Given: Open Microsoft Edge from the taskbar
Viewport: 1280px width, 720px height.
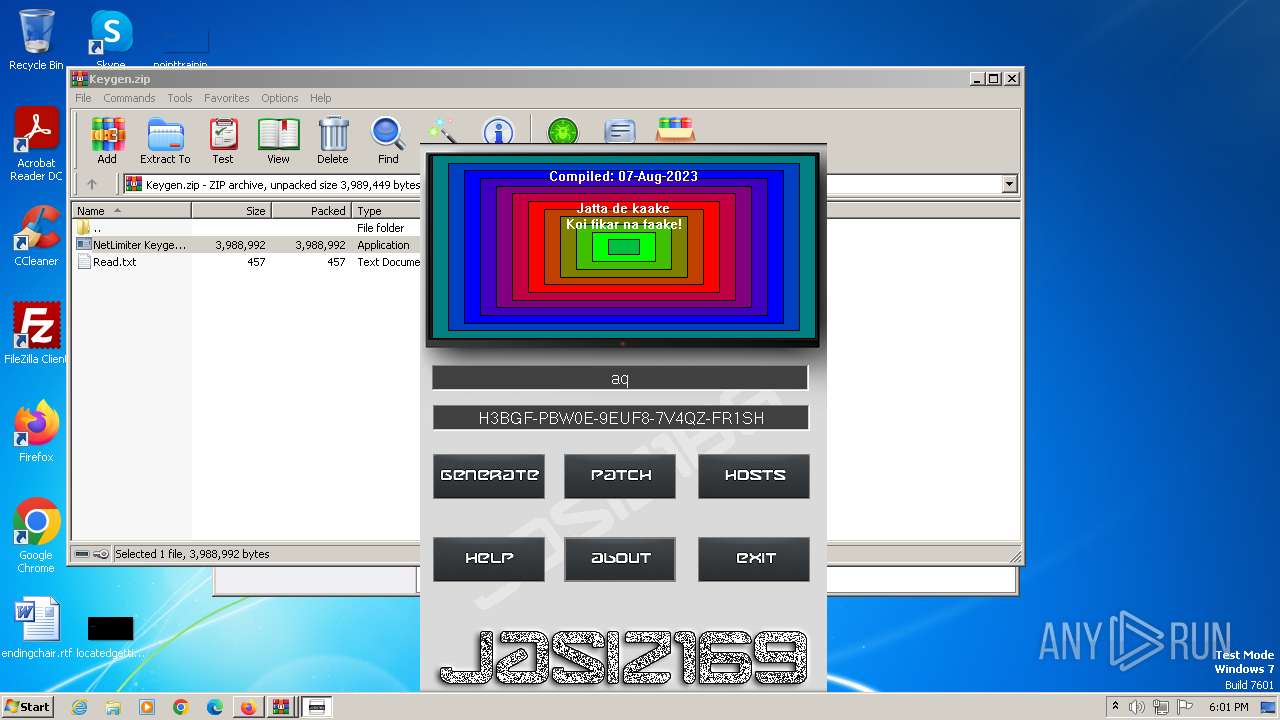Looking at the screenshot, I should pyautogui.click(x=215, y=707).
